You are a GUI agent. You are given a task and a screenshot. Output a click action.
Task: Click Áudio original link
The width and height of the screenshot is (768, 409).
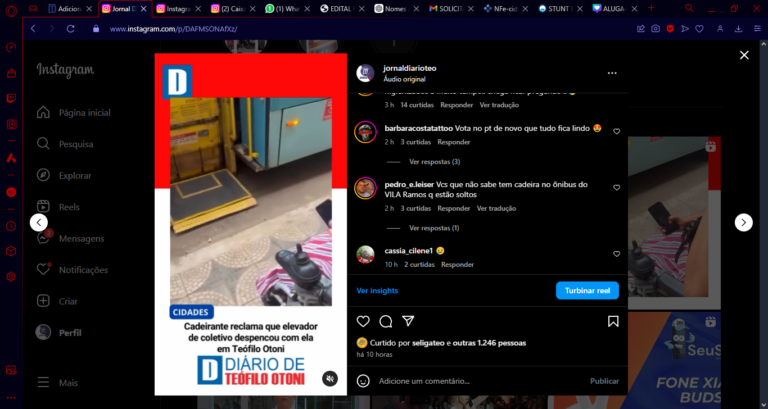(404, 79)
